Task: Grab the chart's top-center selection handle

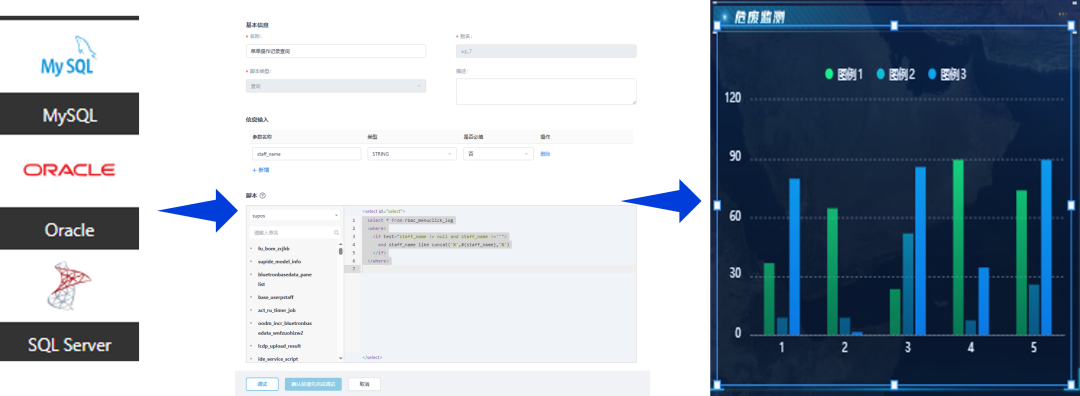Action: pyautogui.click(x=894, y=25)
